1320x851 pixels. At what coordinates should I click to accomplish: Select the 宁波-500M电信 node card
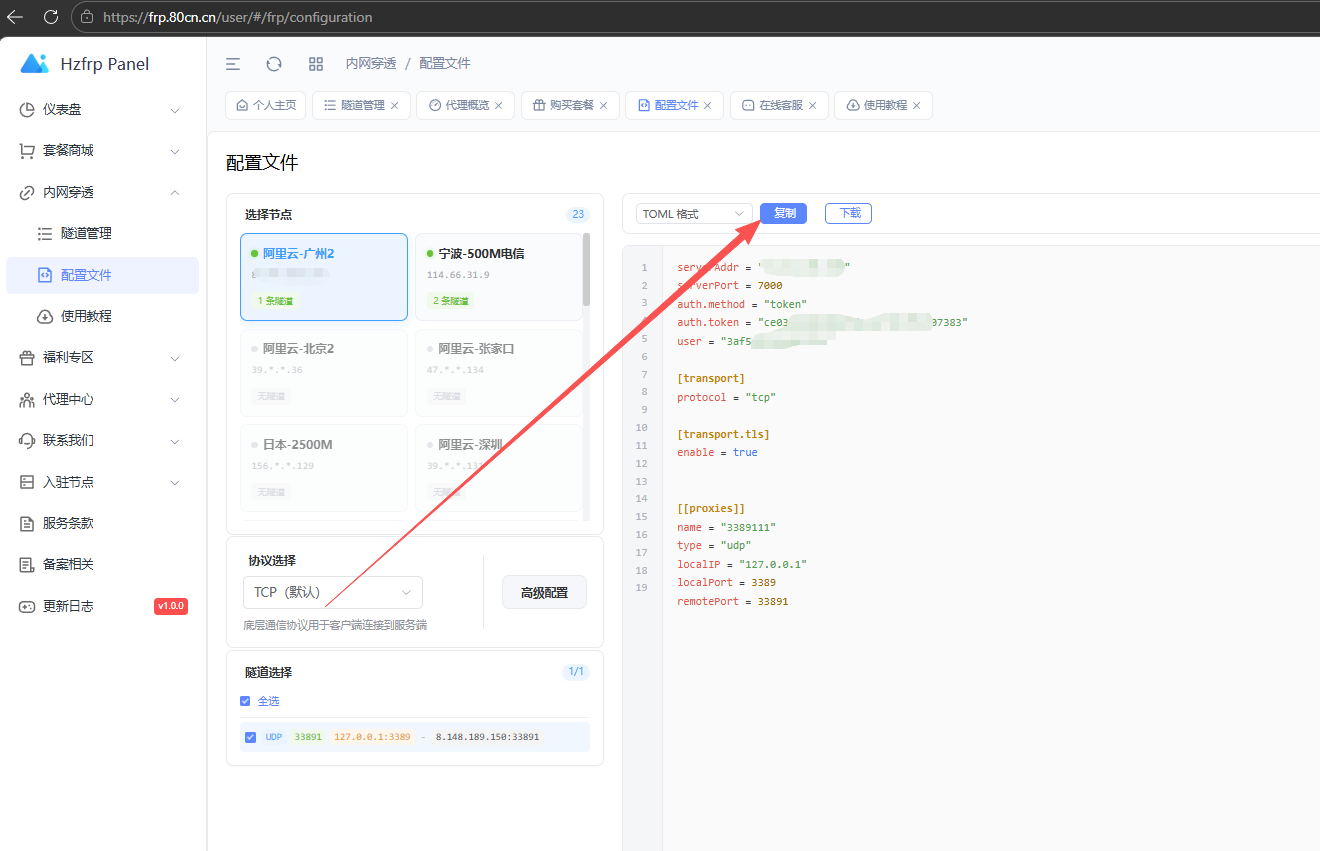coord(499,277)
